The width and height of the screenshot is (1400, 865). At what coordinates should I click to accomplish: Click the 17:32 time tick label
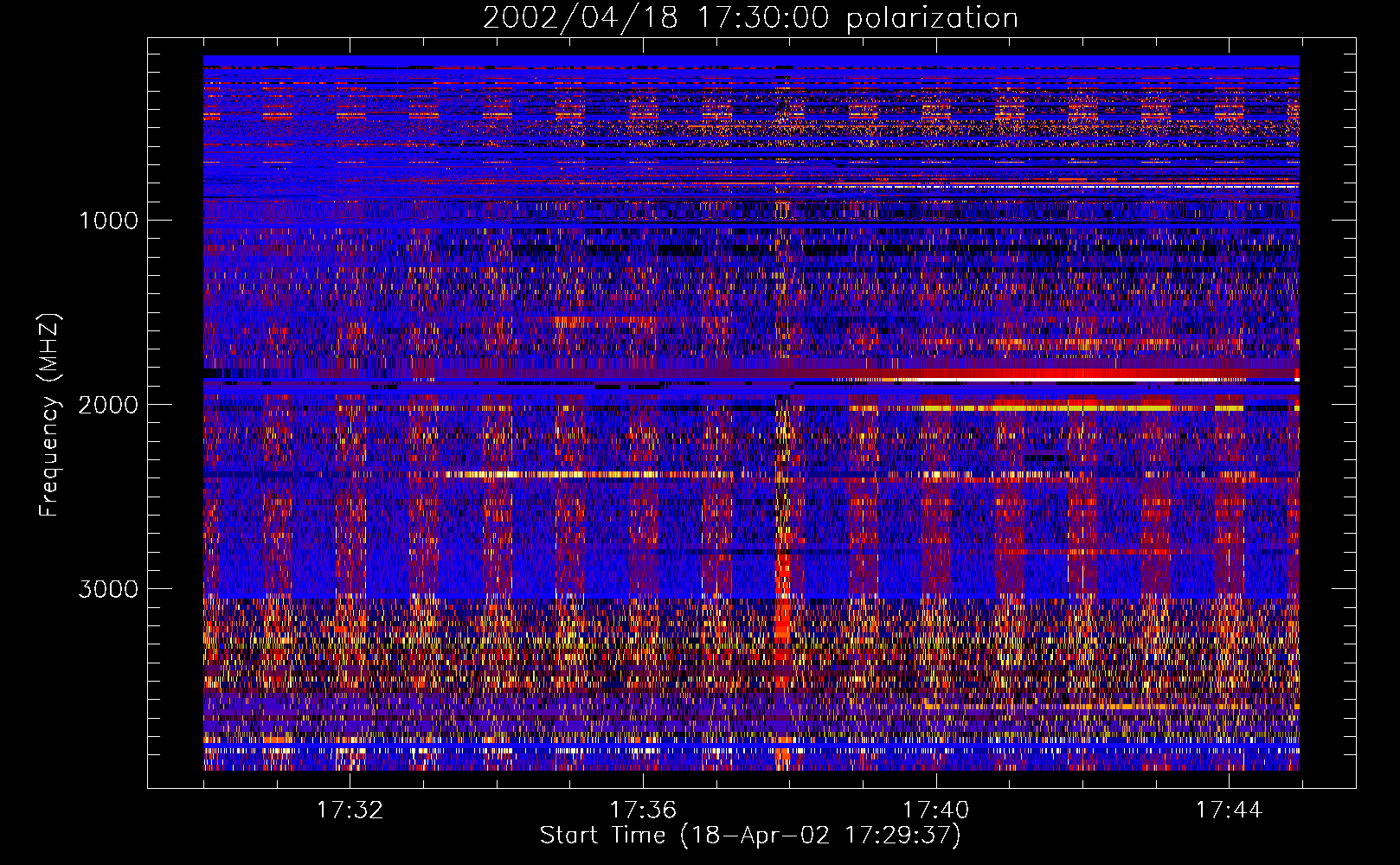click(x=350, y=810)
